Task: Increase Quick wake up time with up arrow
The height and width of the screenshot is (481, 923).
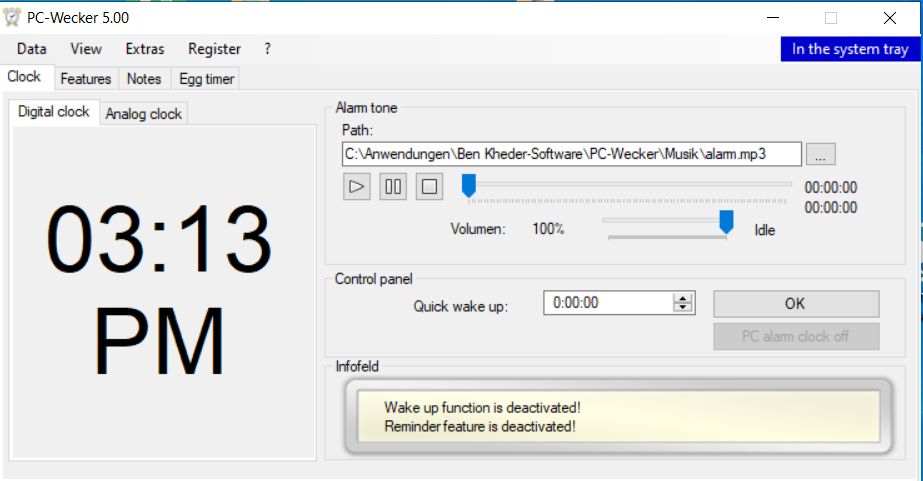Action: pyautogui.click(x=683, y=298)
